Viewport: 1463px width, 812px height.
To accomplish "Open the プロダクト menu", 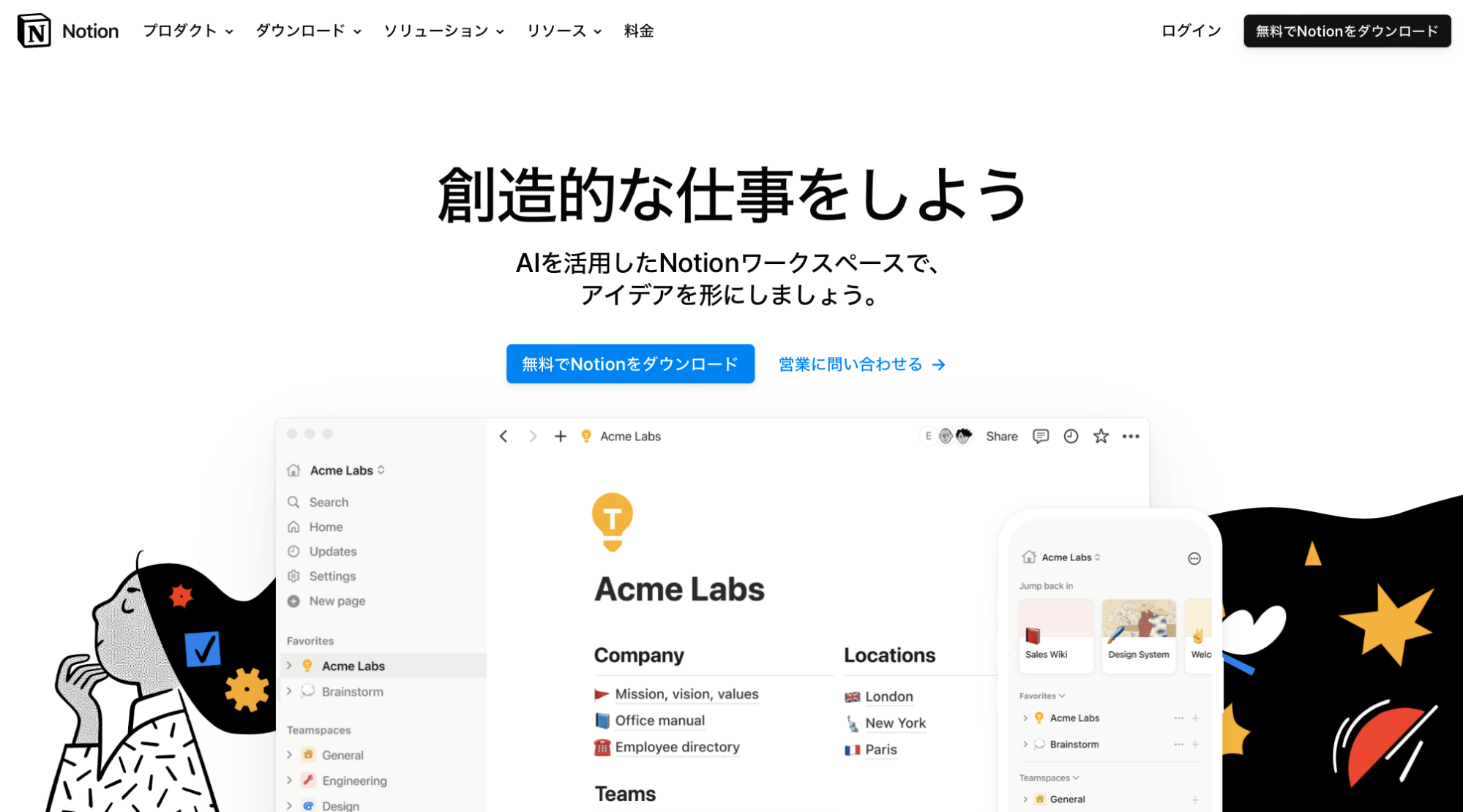I will [x=188, y=31].
